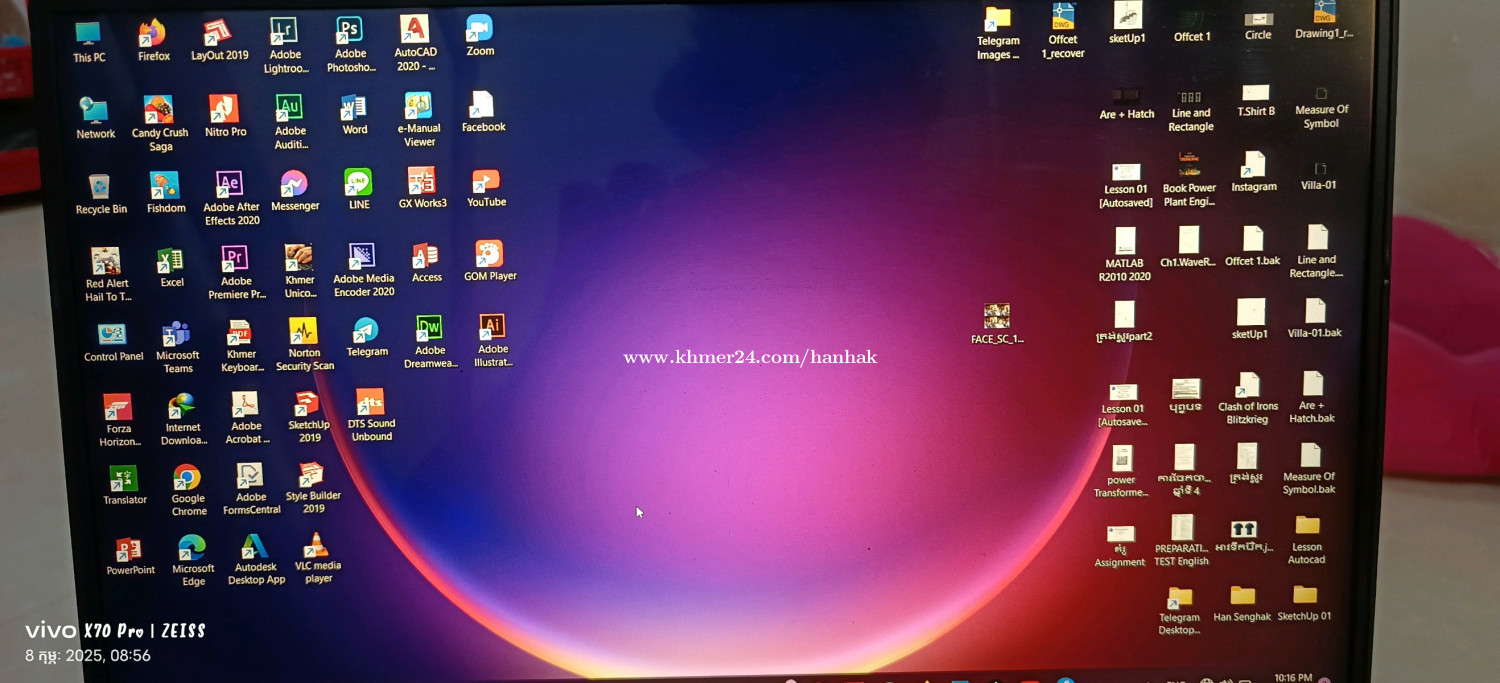
Task: Open Google Chrome from desktop
Action: pyautogui.click(x=188, y=490)
